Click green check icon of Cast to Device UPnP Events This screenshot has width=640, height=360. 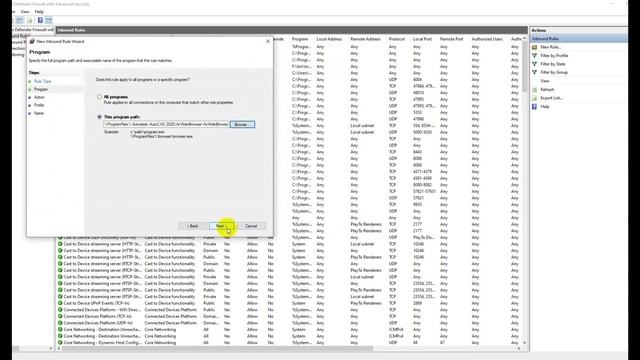pos(60,303)
